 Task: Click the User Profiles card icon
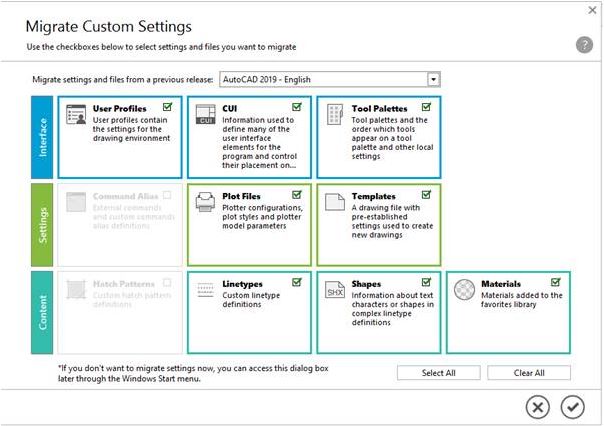click(x=76, y=114)
